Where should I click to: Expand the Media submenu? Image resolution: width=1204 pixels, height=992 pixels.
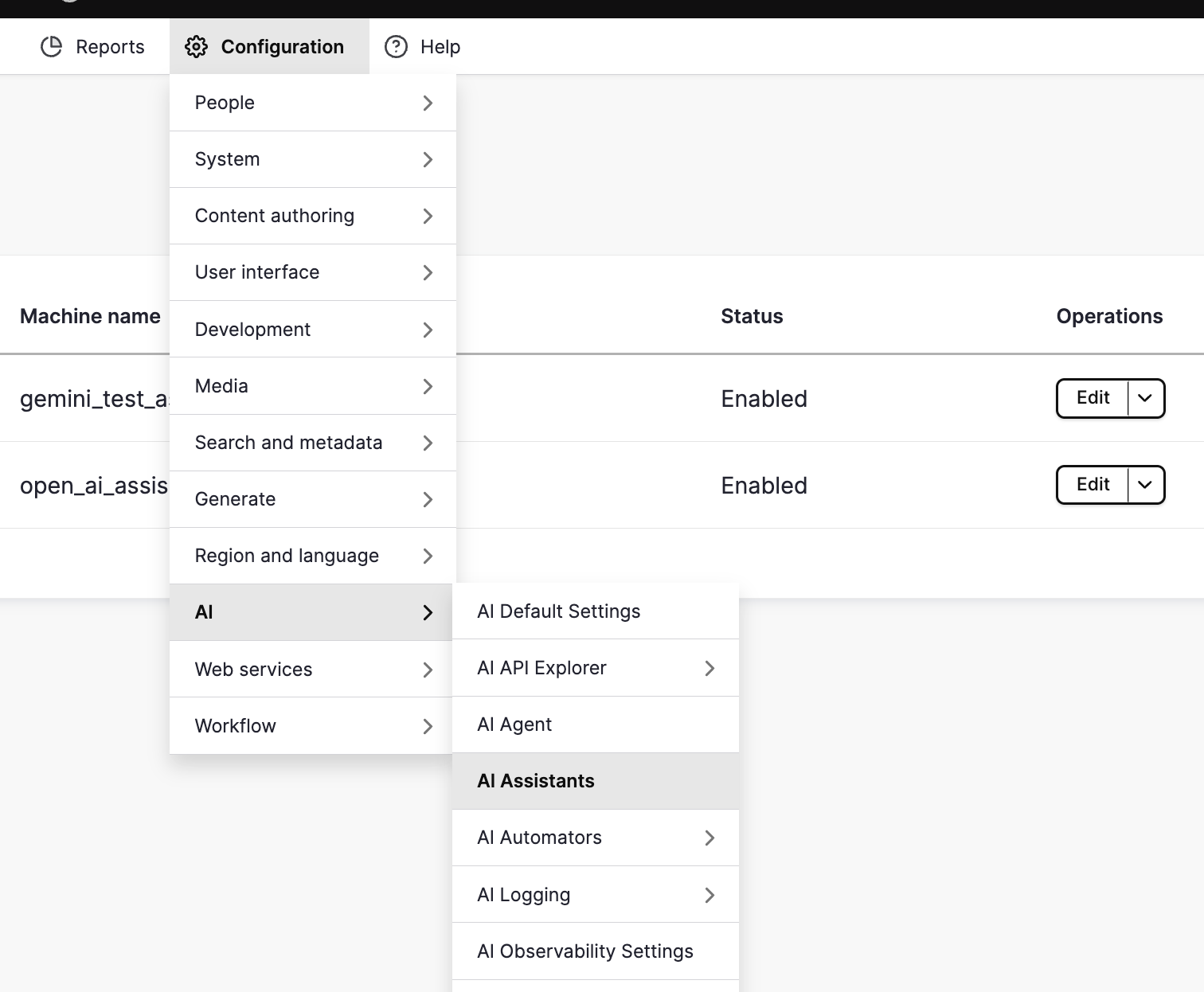pyautogui.click(x=428, y=385)
